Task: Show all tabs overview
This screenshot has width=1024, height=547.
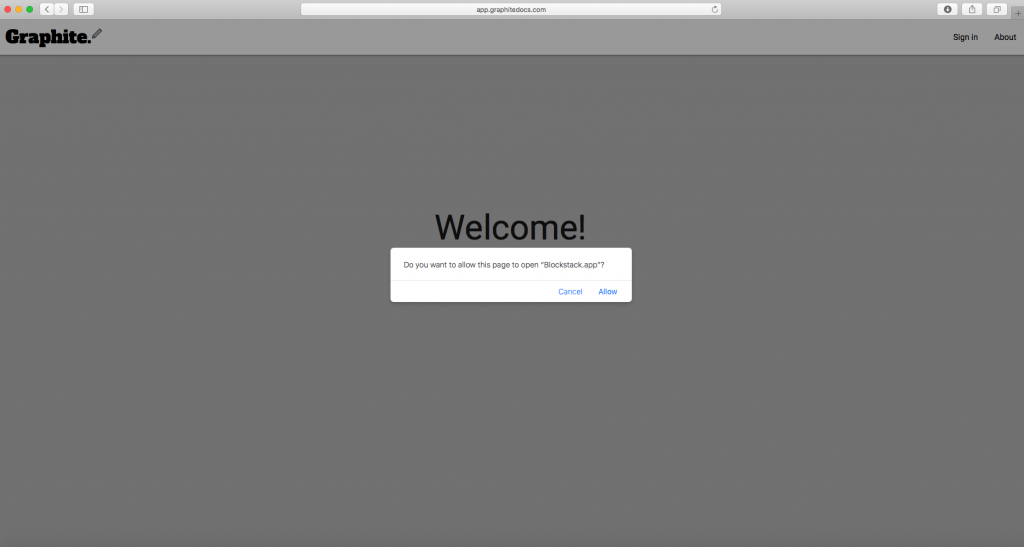Action: coord(997,9)
